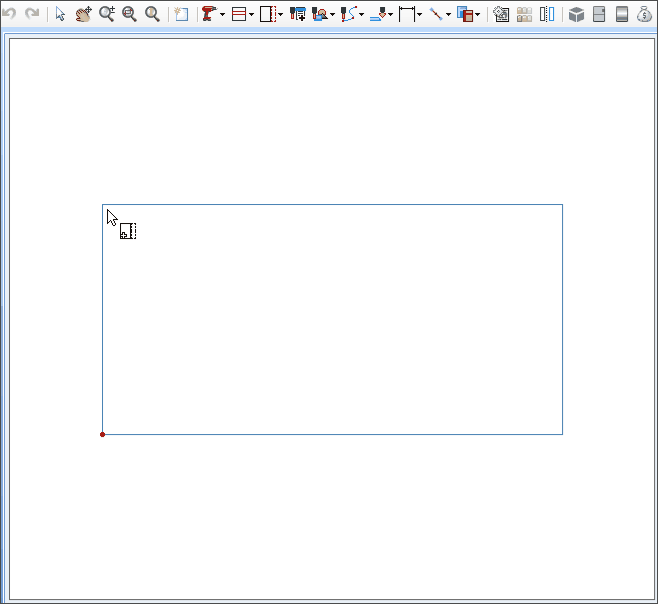
Task: Click the overlapping blue and red windows icon
Action: click(465, 14)
